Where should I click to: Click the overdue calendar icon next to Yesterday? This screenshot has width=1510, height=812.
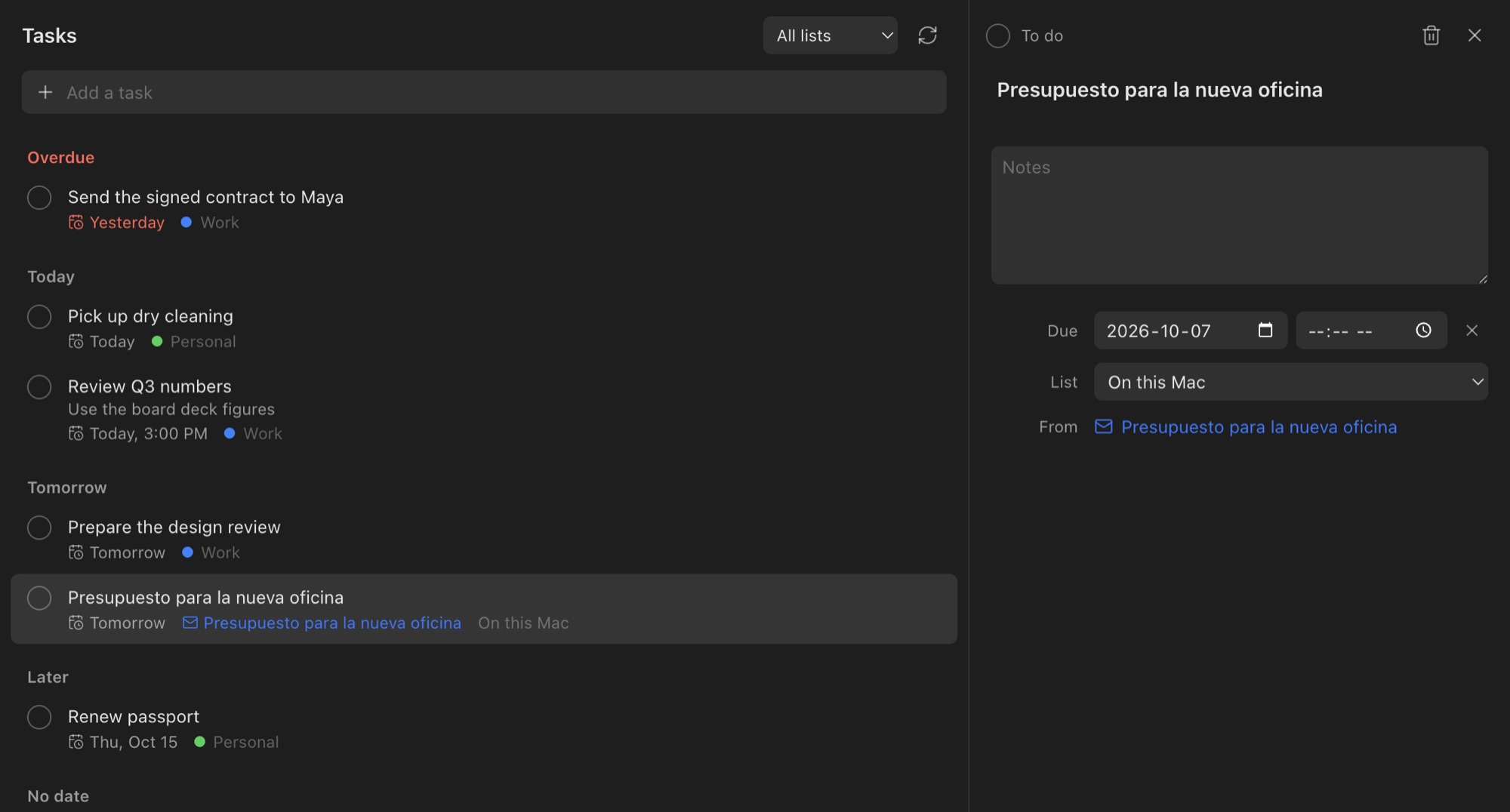click(x=75, y=222)
